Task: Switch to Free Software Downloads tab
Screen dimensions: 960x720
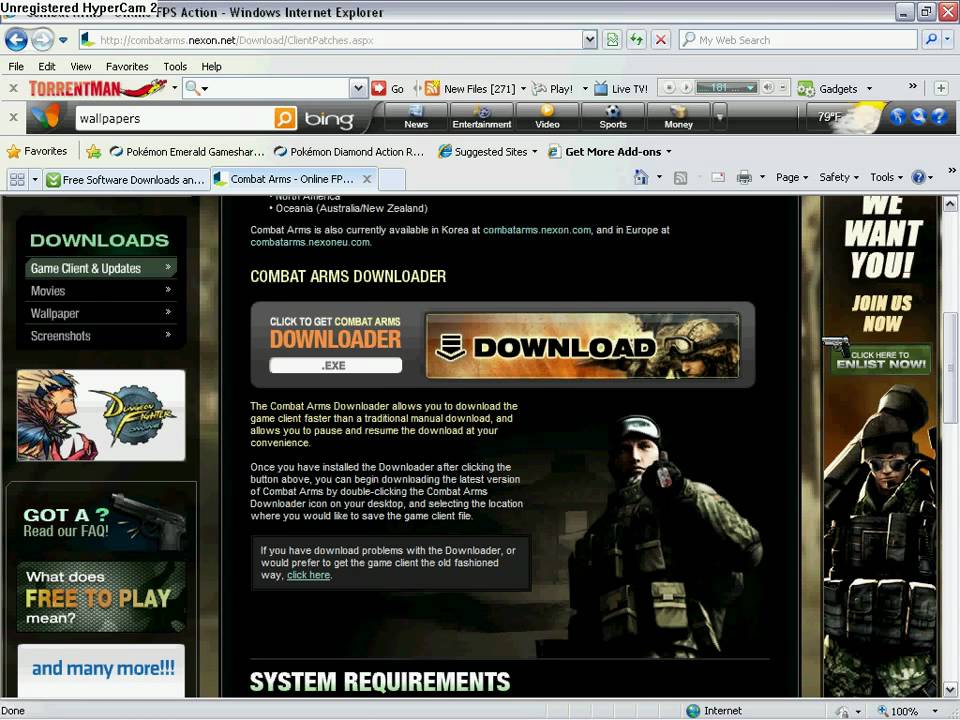Action: click(126, 180)
